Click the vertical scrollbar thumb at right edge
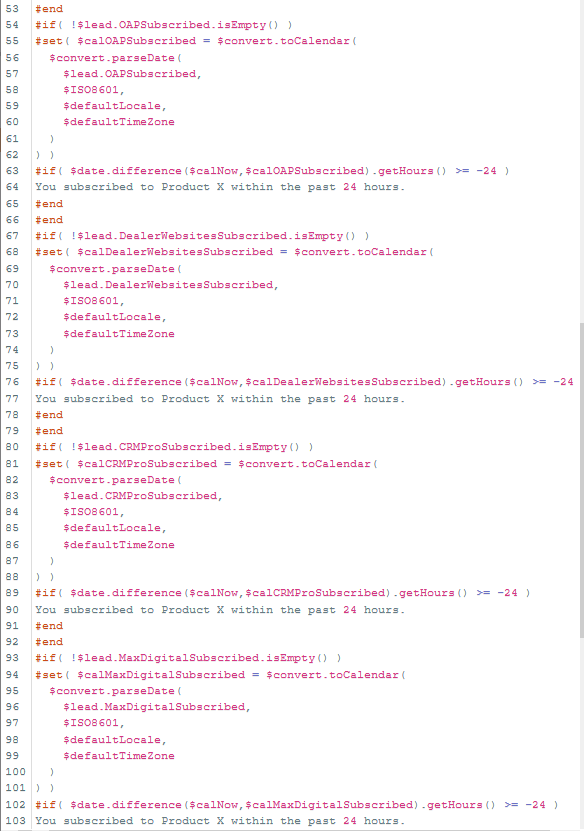This screenshot has width=584, height=831. tap(581, 481)
